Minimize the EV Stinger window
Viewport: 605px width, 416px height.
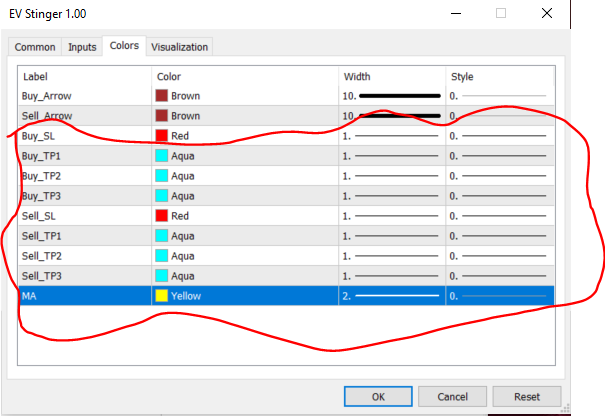pos(456,14)
